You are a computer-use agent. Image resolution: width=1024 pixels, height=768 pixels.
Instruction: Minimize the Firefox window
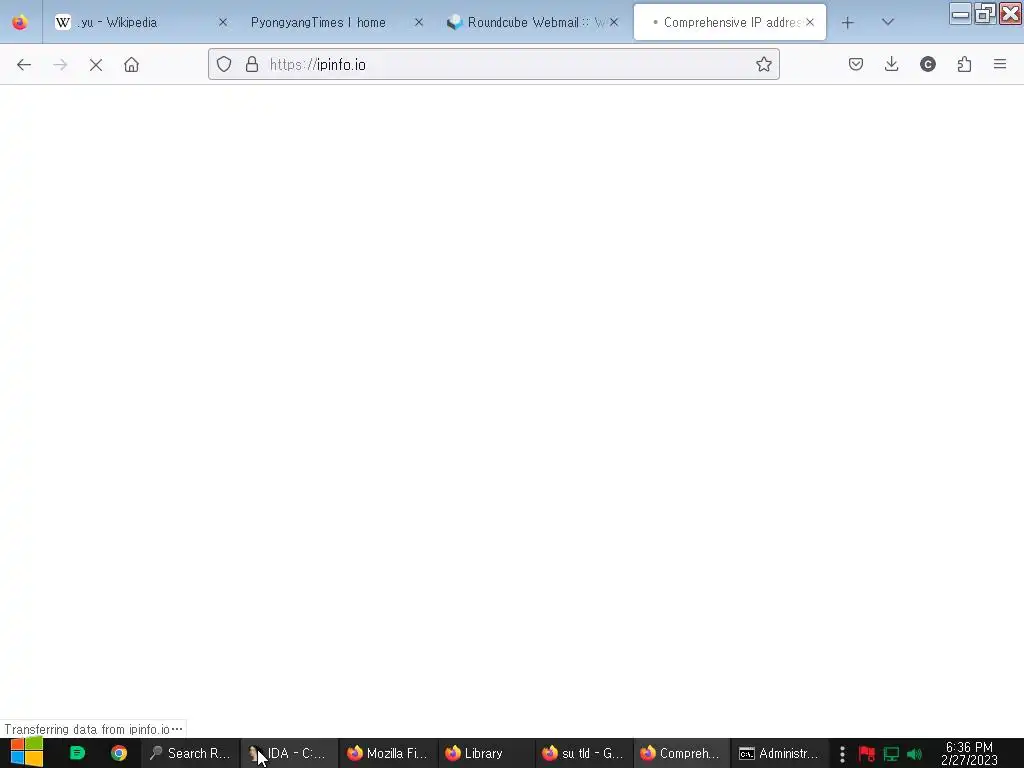tap(960, 13)
